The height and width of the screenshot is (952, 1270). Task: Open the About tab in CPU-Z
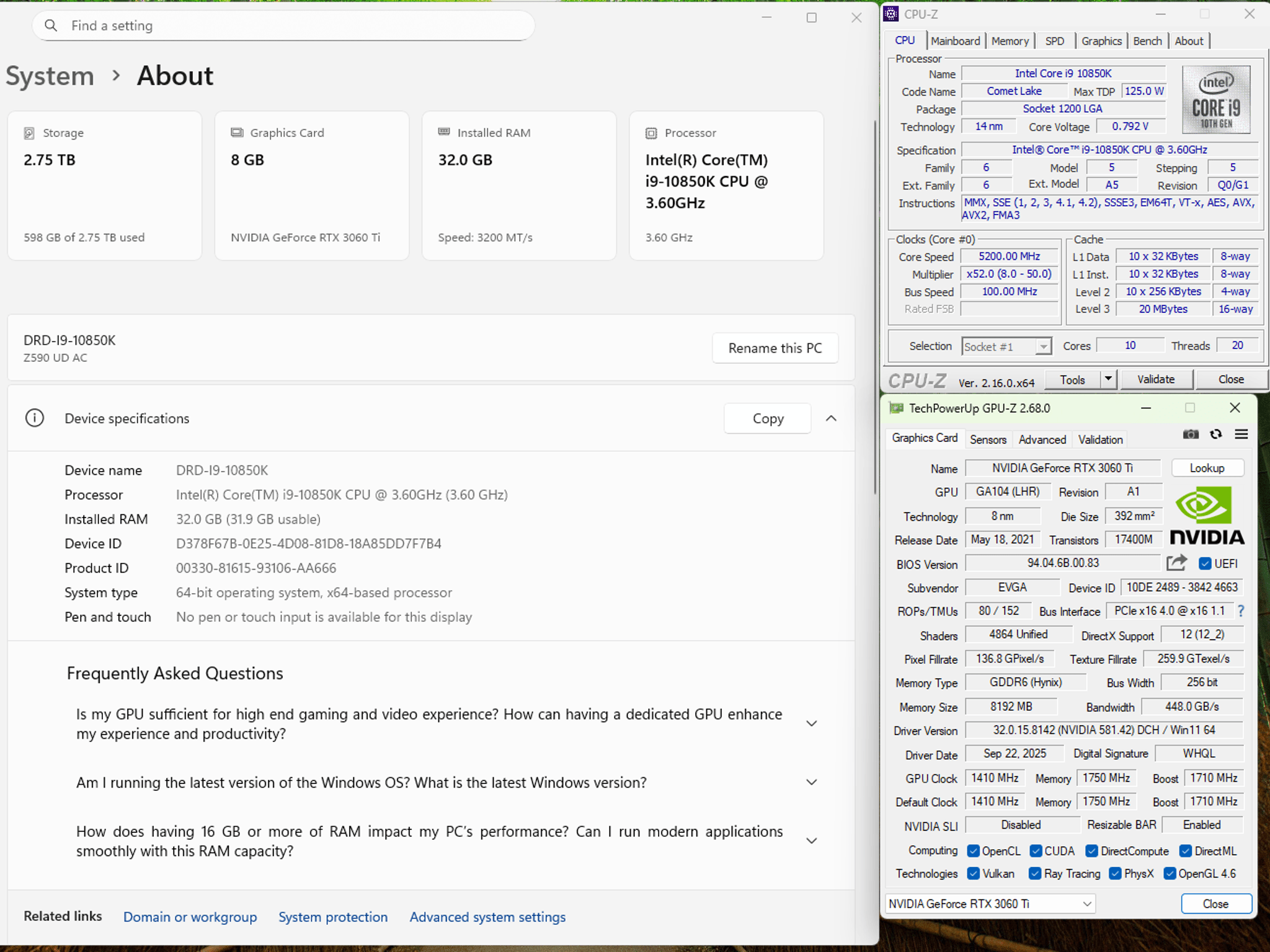tap(1189, 41)
